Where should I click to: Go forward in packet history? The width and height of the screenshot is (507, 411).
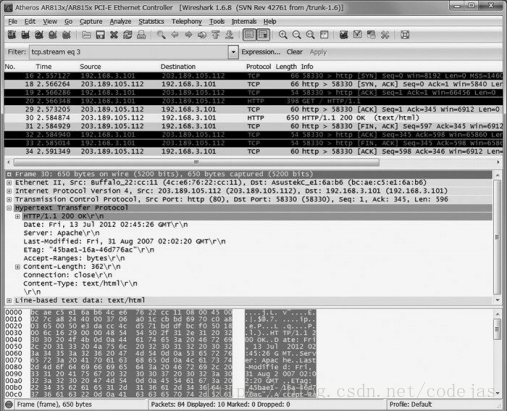click(x=188, y=35)
